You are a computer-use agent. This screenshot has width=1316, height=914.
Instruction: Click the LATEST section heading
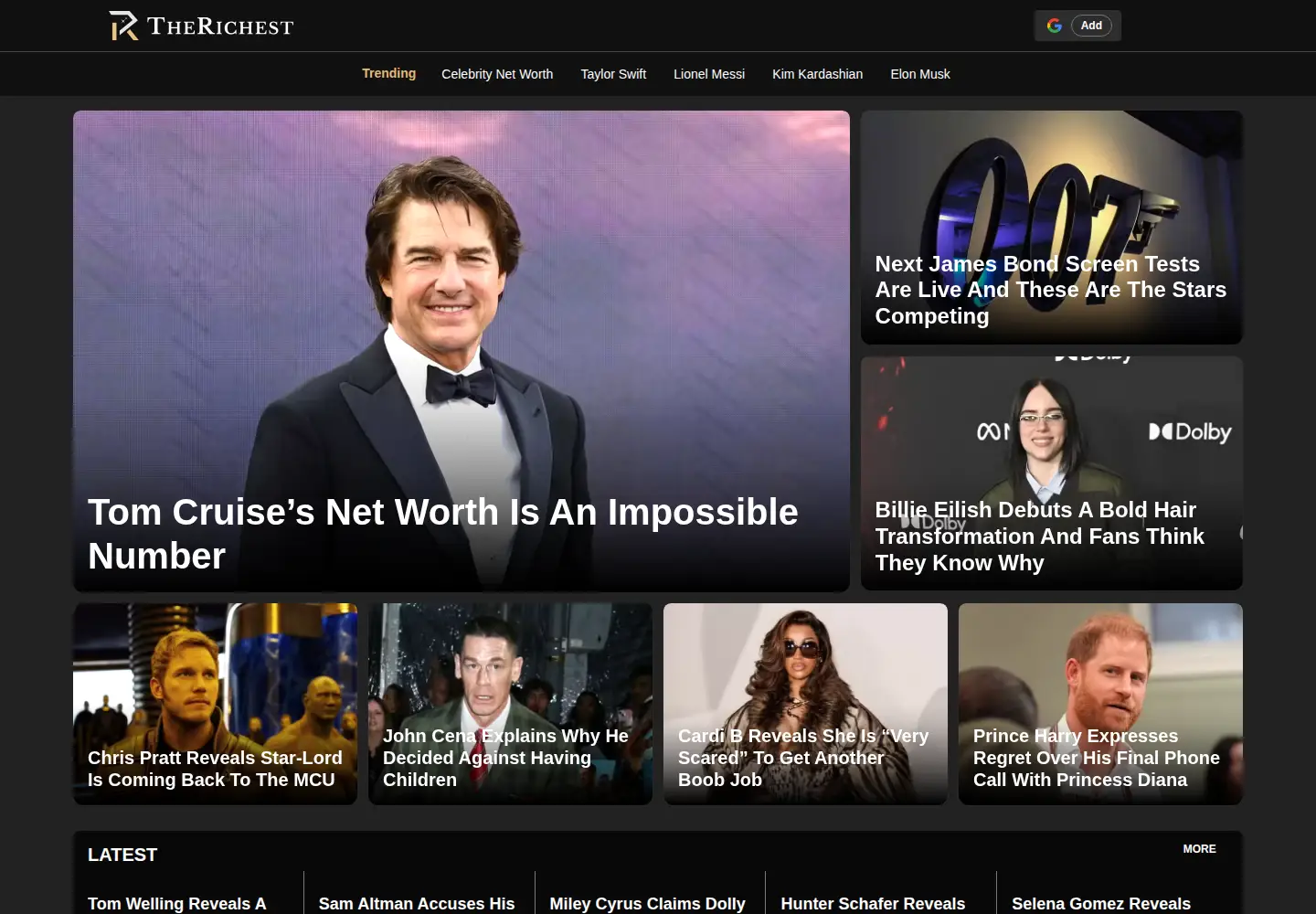pyautogui.click(x=122, y=855)
